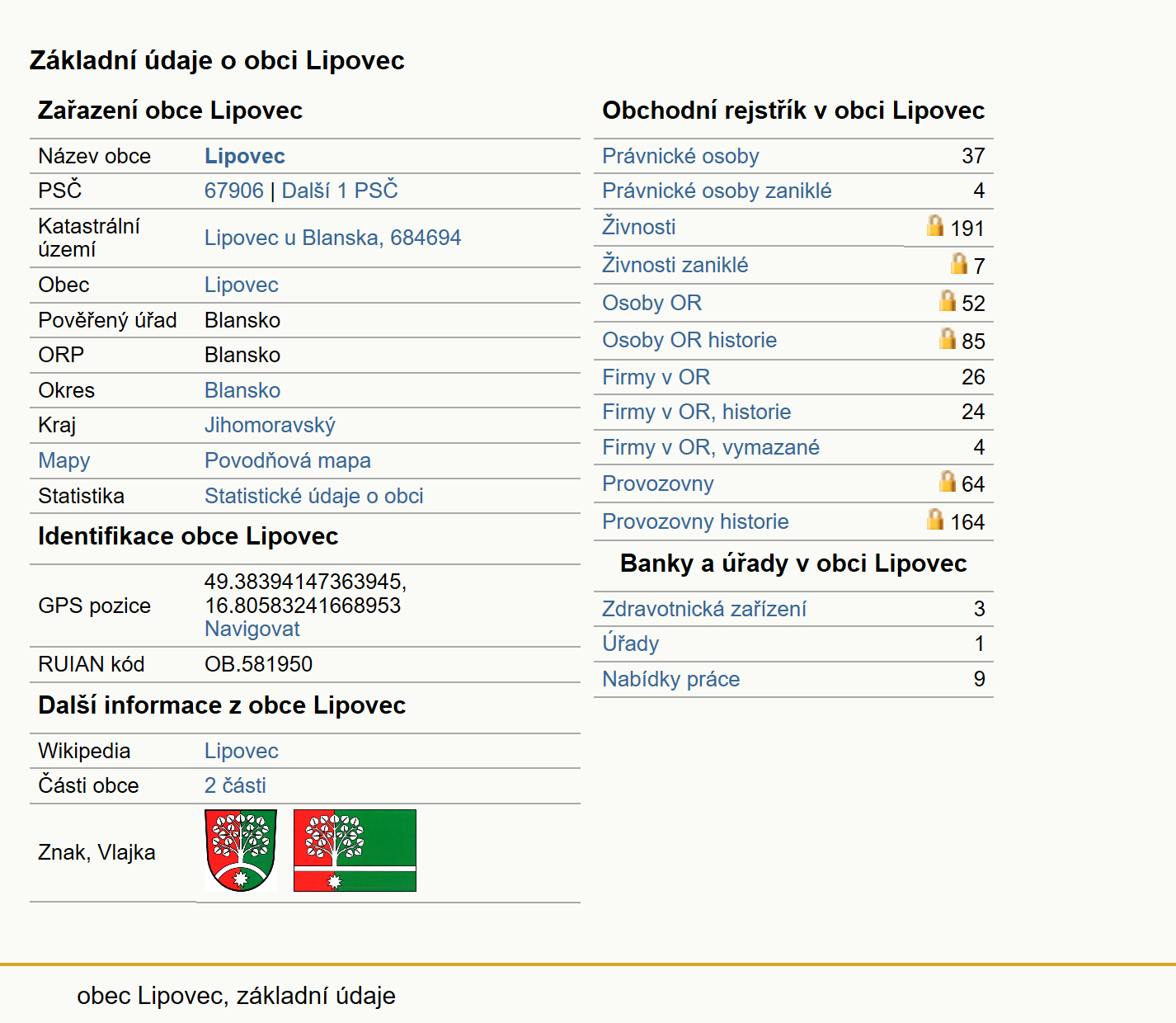Click the Banky a úřady v obci Lipovec heading
This screenshot has height=1023, width=1176.
pyautogui.click(x=793, y=563)
